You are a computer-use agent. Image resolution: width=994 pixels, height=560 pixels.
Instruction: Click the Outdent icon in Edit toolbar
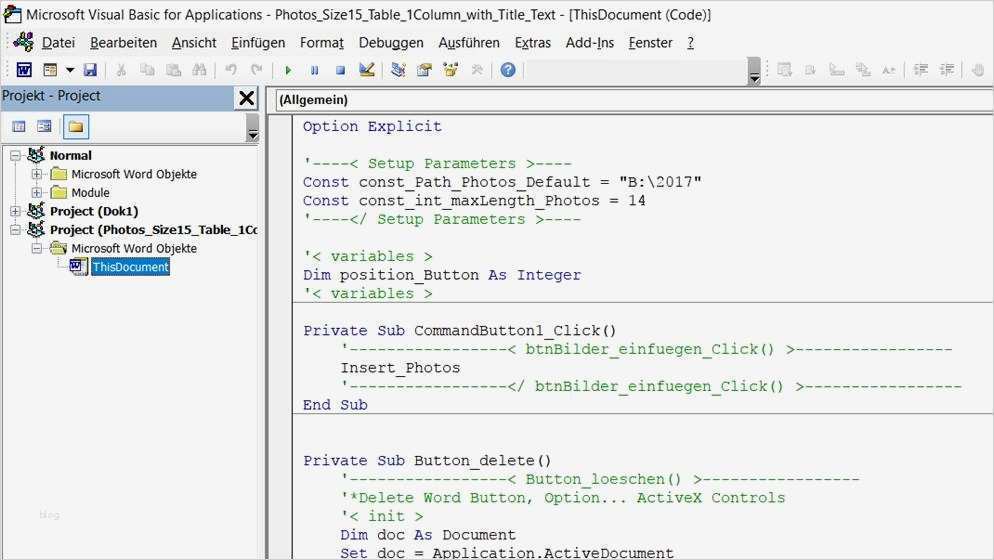pos(947,70)
